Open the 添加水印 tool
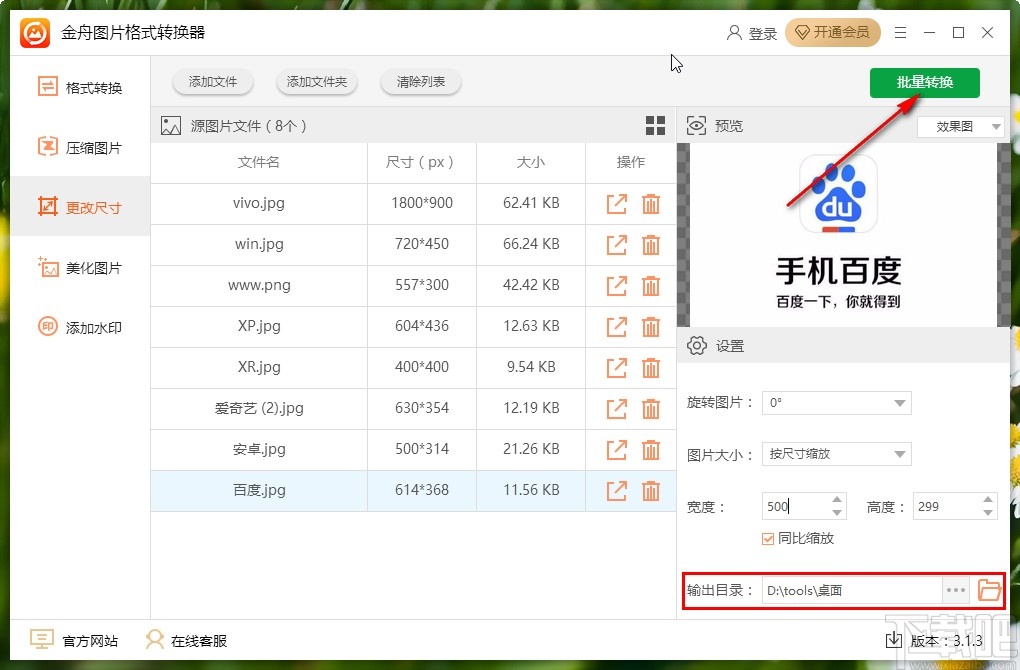 [47, 327]
